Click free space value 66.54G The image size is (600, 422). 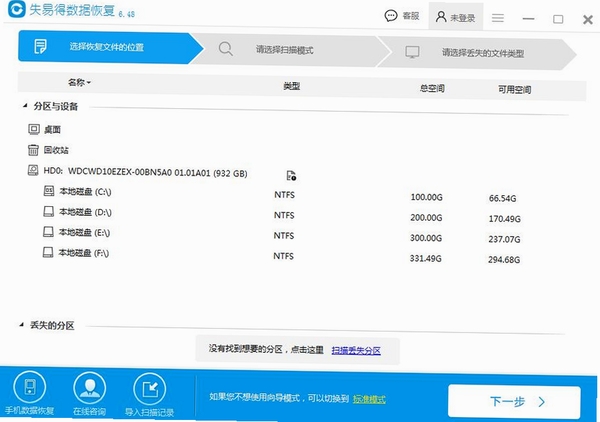[x=502, y=199]
